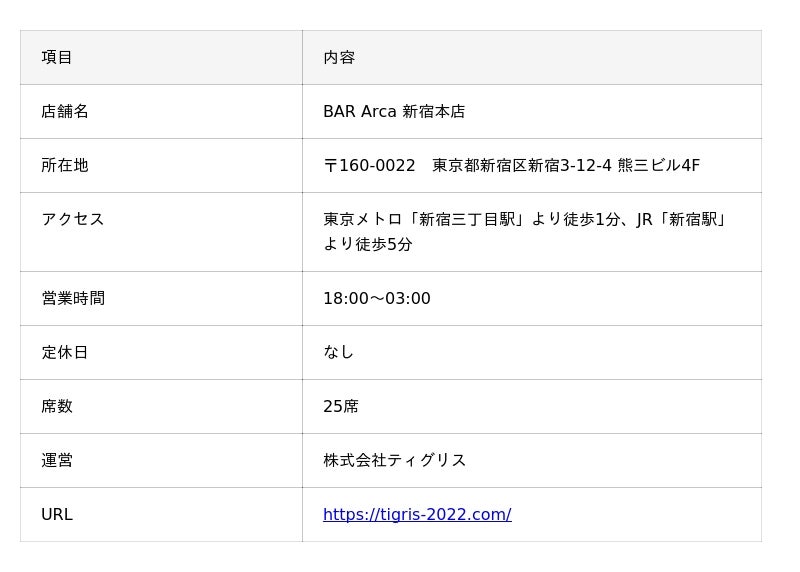Click the 〒160-0022 address text

click(369, 165)
